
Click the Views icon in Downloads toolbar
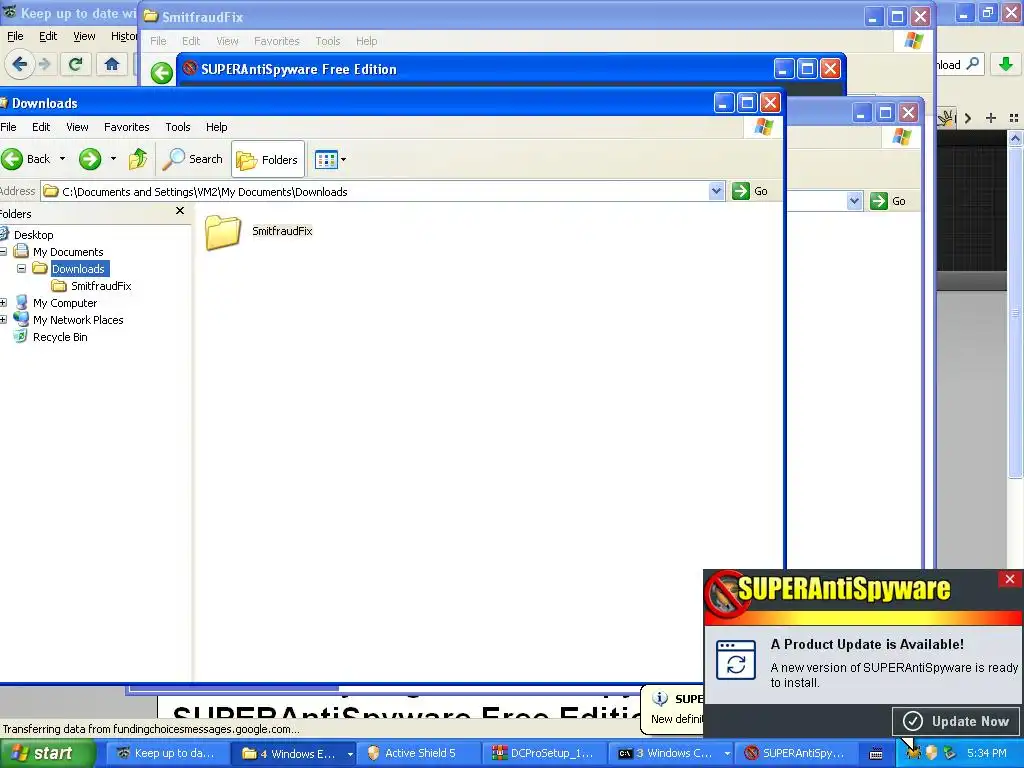point(326,159)
